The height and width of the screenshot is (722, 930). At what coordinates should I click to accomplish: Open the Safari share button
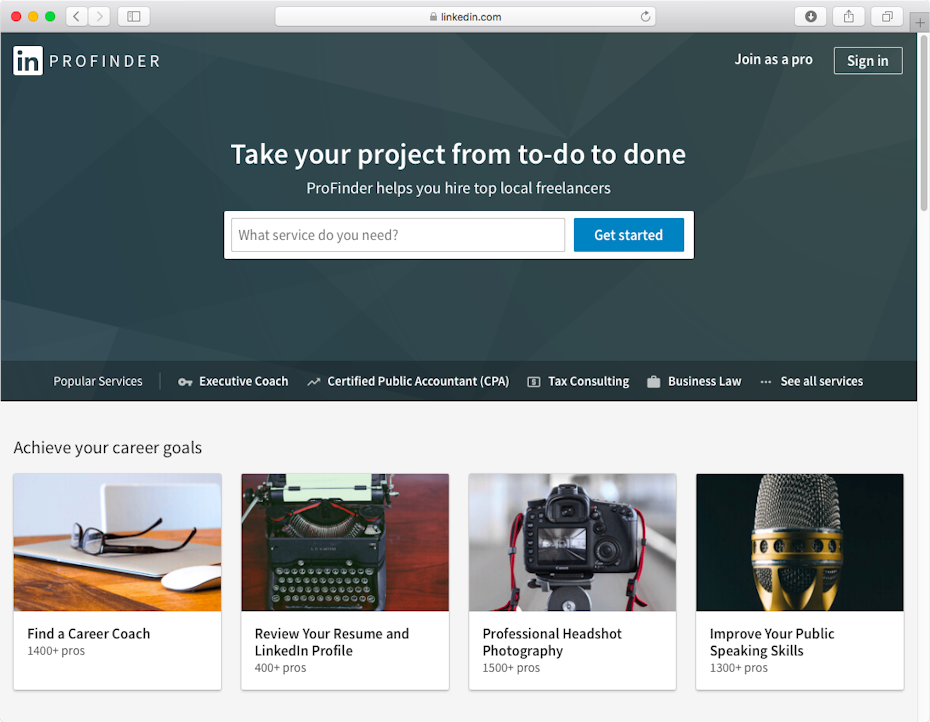848,16
